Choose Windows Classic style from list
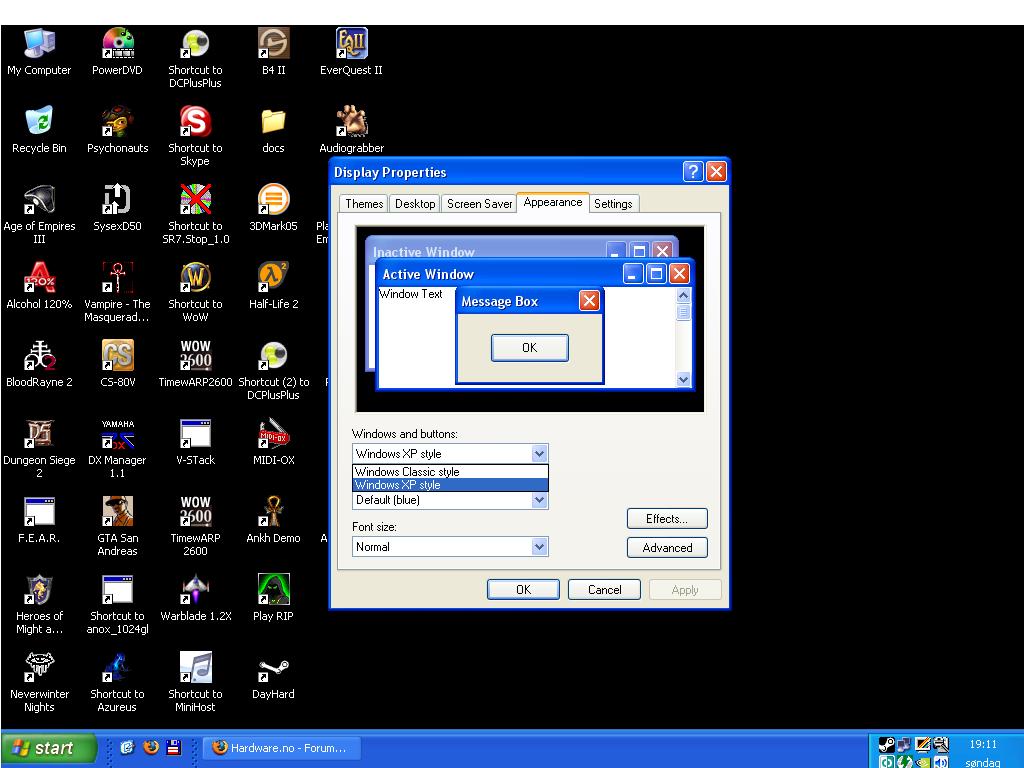1024x768 pixels. [x=450, y=472]
